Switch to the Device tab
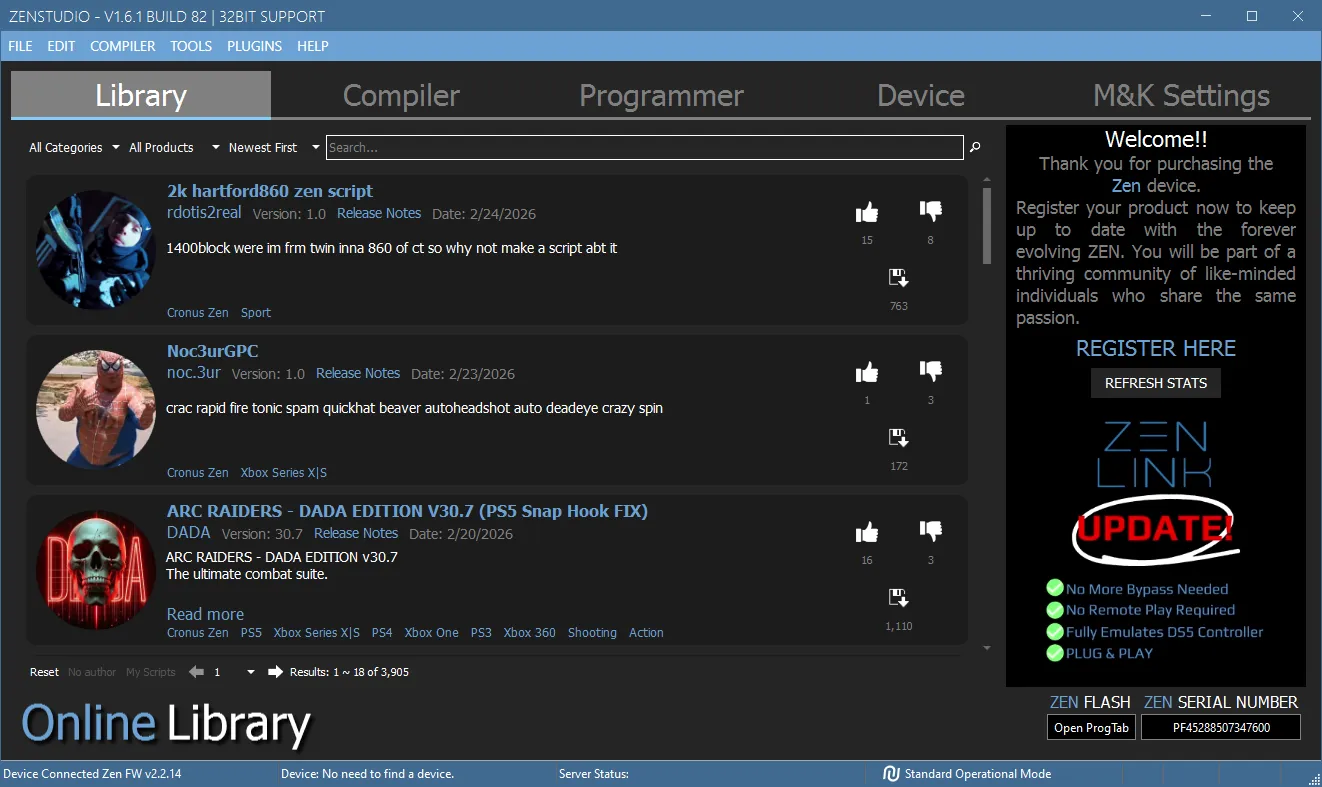The height and width of the screenshot is (787, 1322). (921, 95)
